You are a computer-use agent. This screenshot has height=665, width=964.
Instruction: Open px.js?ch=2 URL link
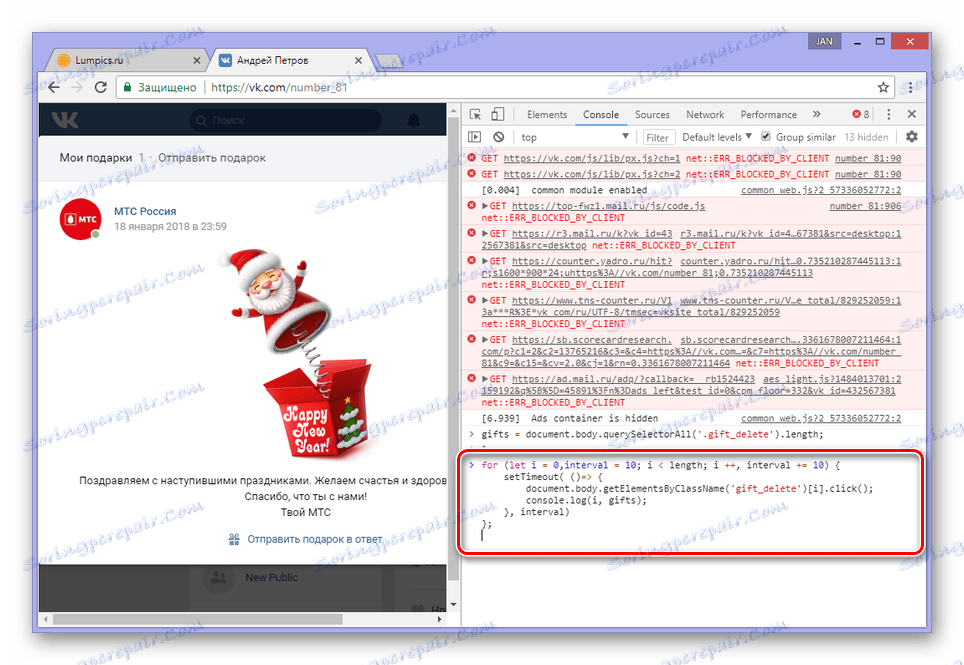(x=592, y=174)
